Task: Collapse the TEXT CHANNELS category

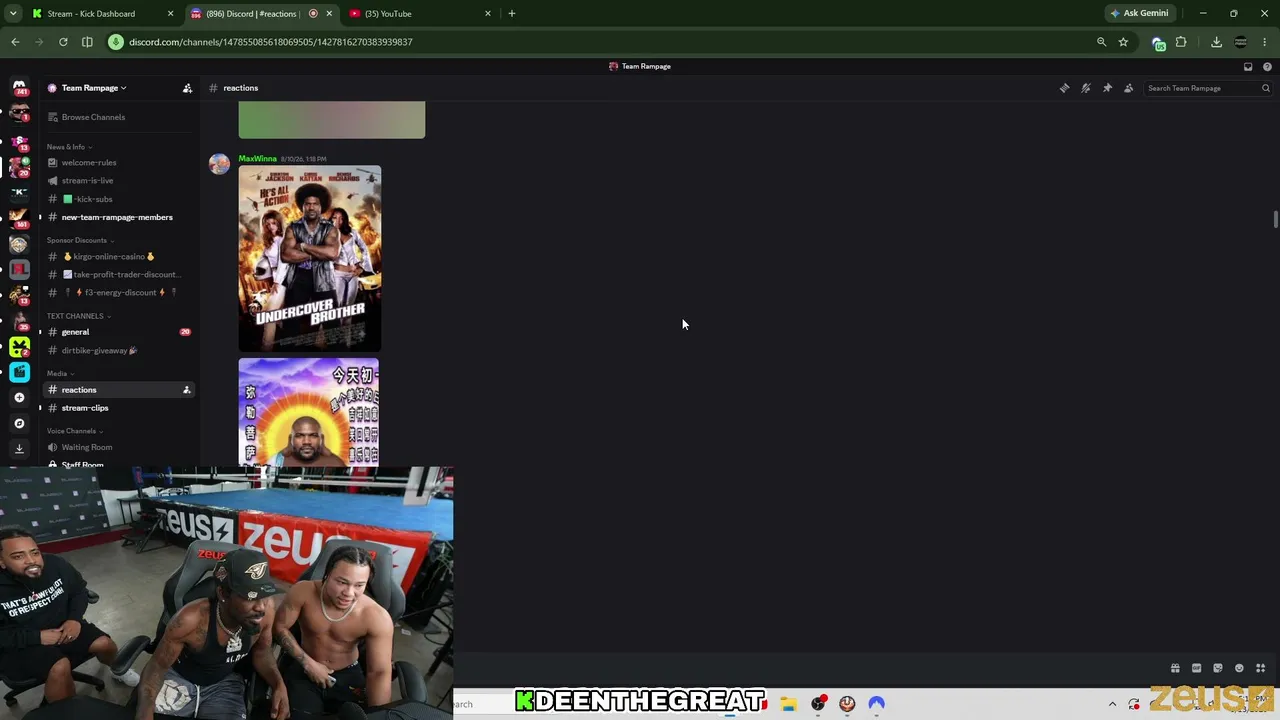Action: [x=78, y=316]
